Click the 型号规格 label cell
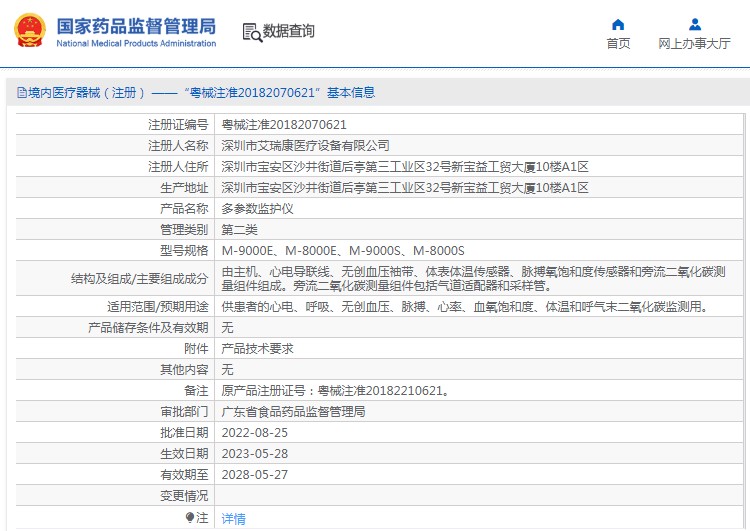Screen dimensions: 750x531 (x=115, y=251)
